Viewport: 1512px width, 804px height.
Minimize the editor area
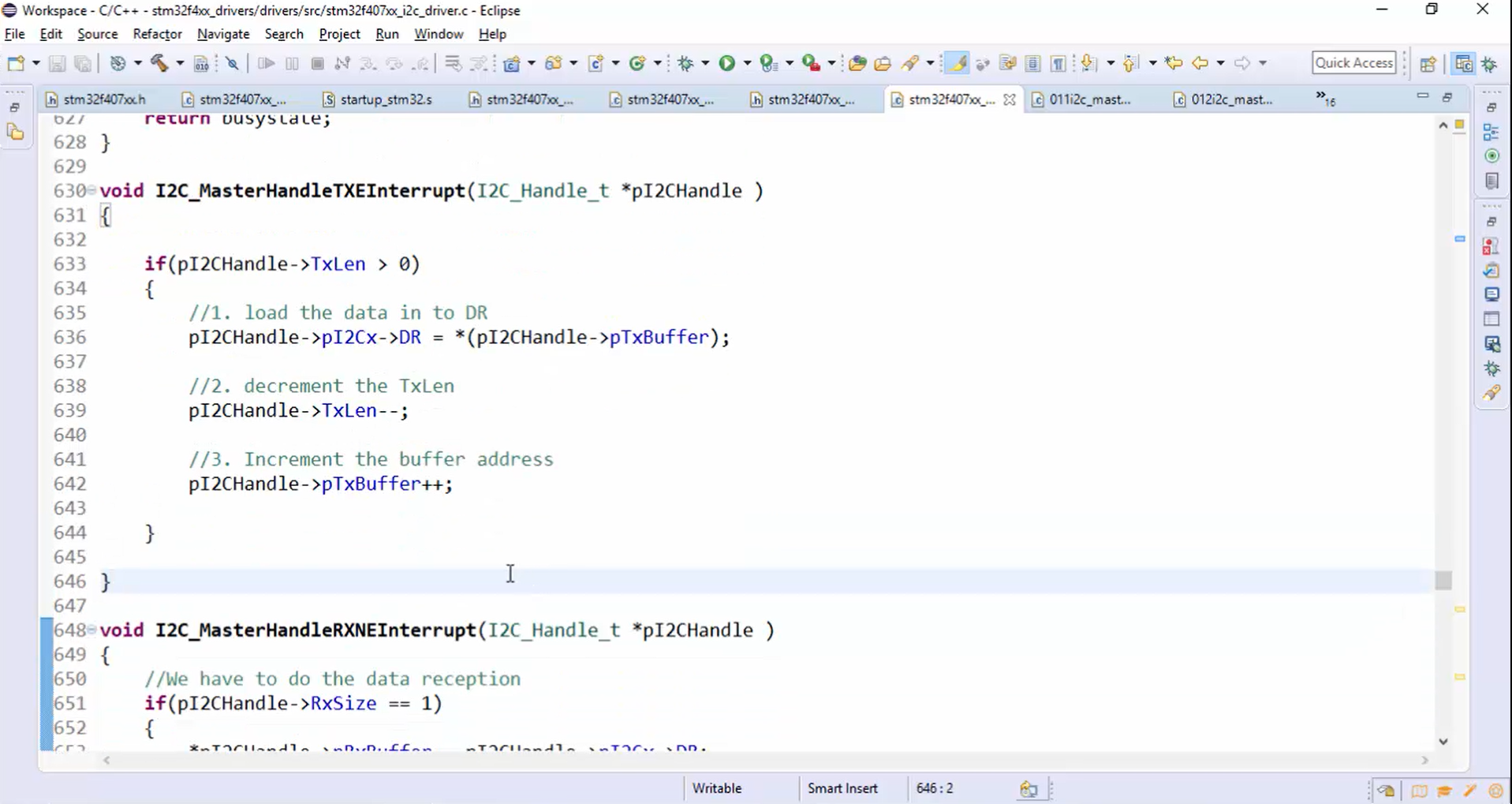pyautogui.click(x=1423, y=96)
